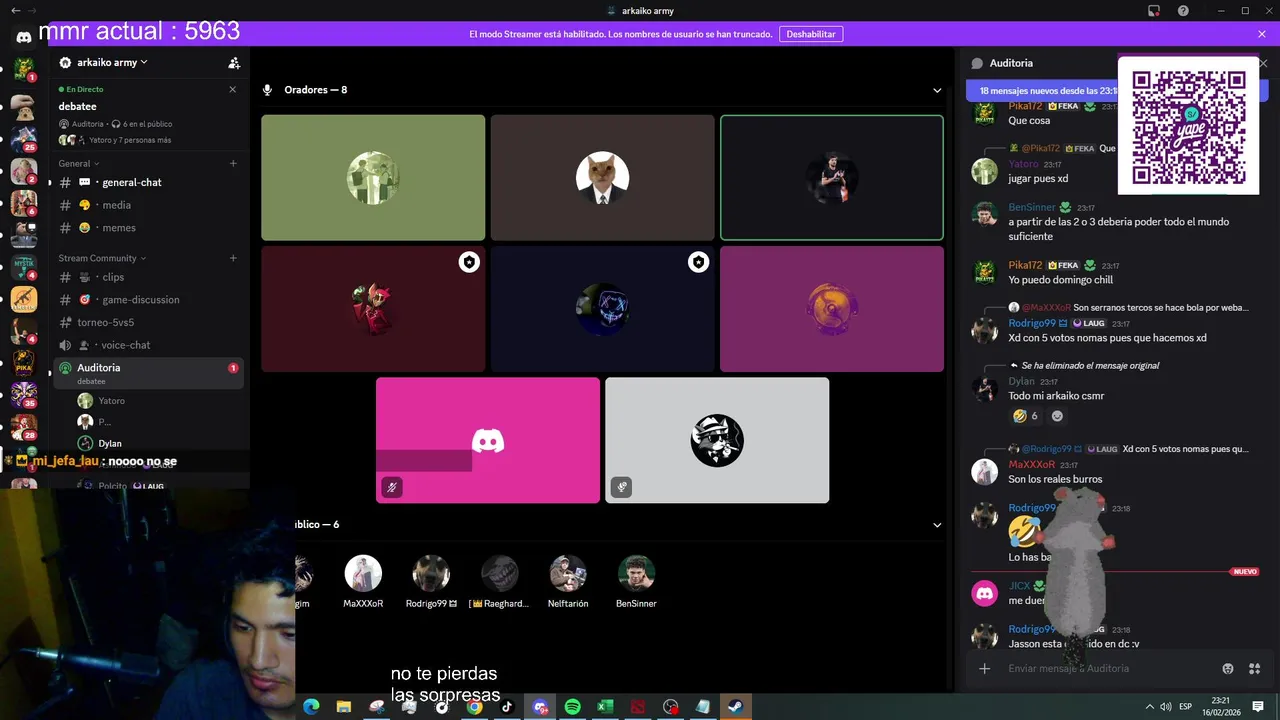The width and height of the screenshot is (1280, 720).
Task: Select the pink Discord-logo speaker tile
Action: pos(488,440)
